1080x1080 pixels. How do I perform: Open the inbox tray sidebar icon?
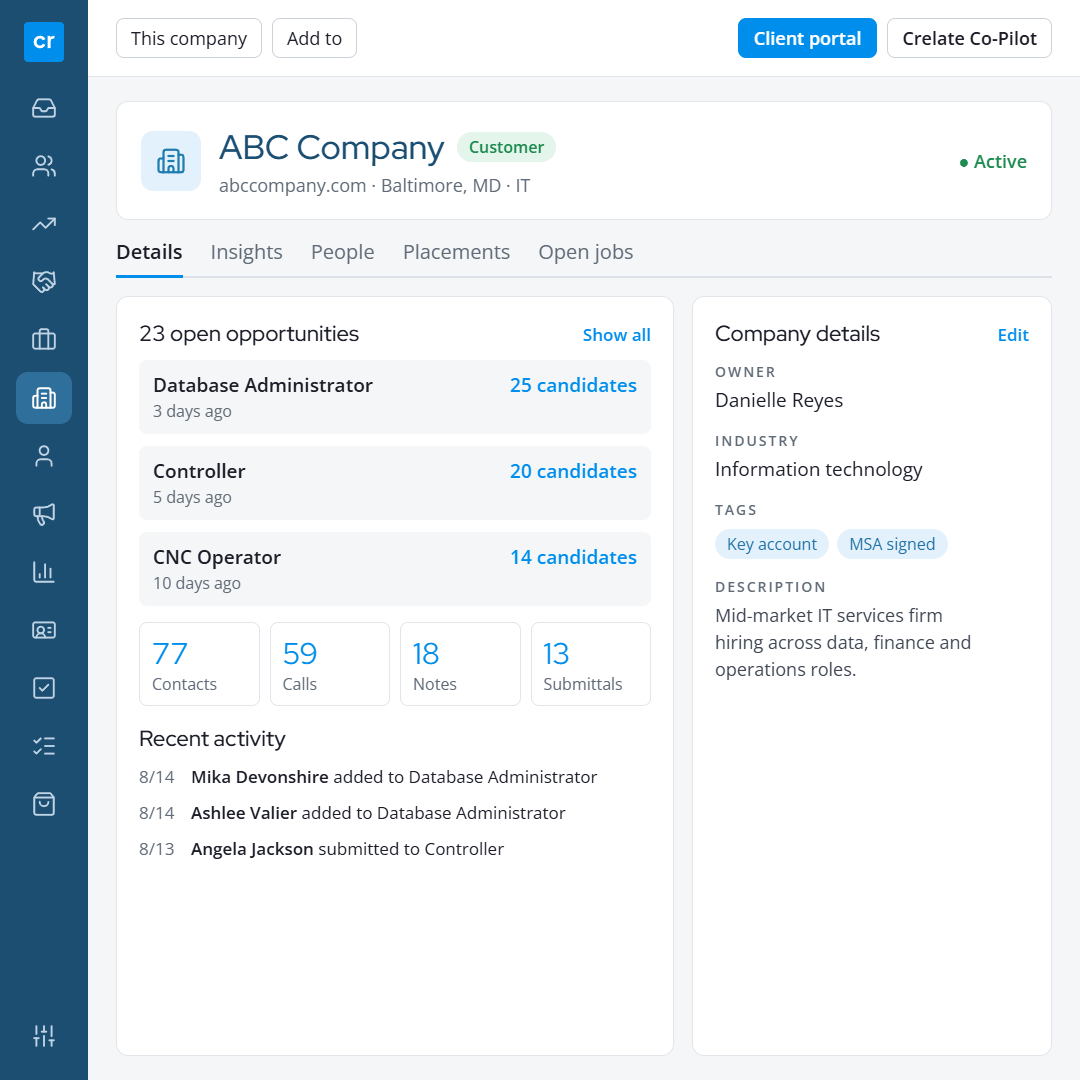click(43, 108)
